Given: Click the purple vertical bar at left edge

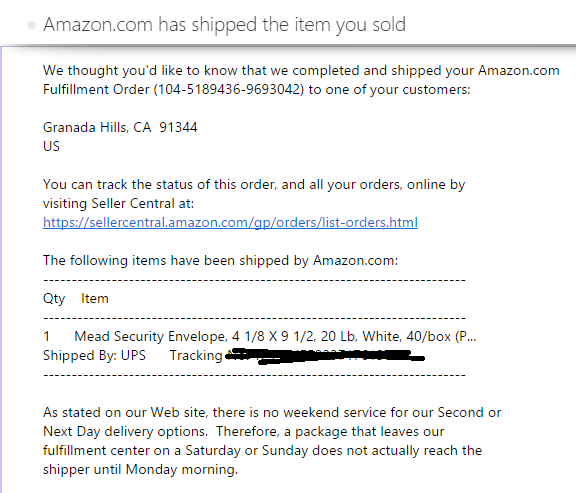Looking at the screenshot, I should pyautogui.click(x=1, y=270).
